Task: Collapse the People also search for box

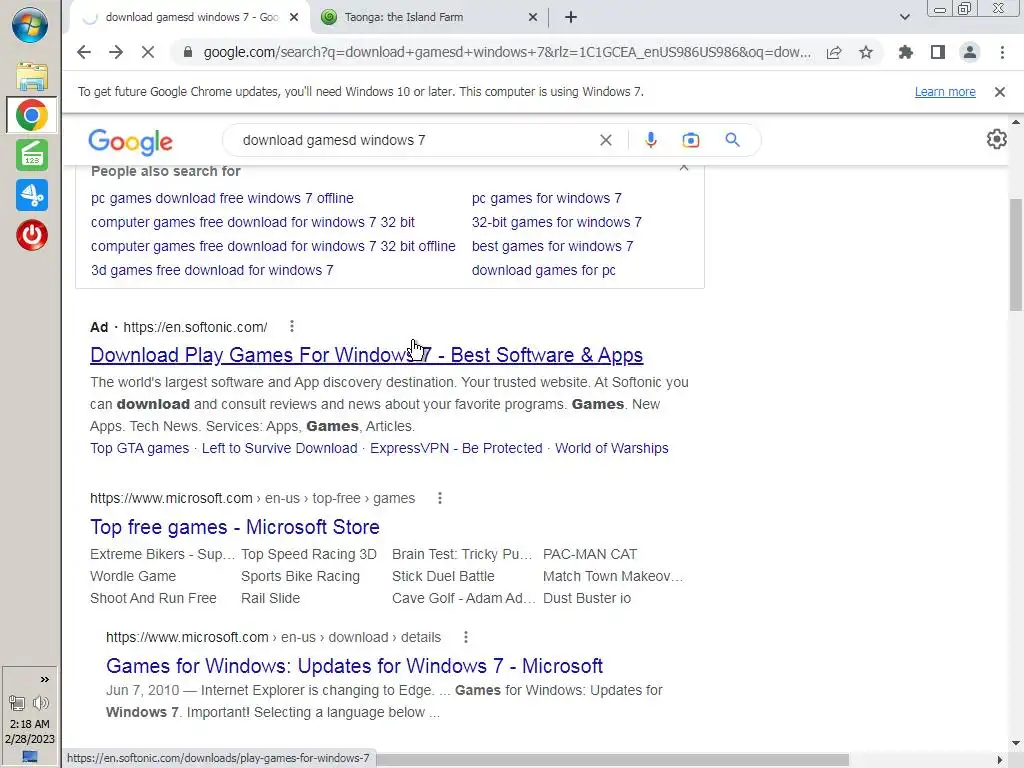Action: point(684,168)
